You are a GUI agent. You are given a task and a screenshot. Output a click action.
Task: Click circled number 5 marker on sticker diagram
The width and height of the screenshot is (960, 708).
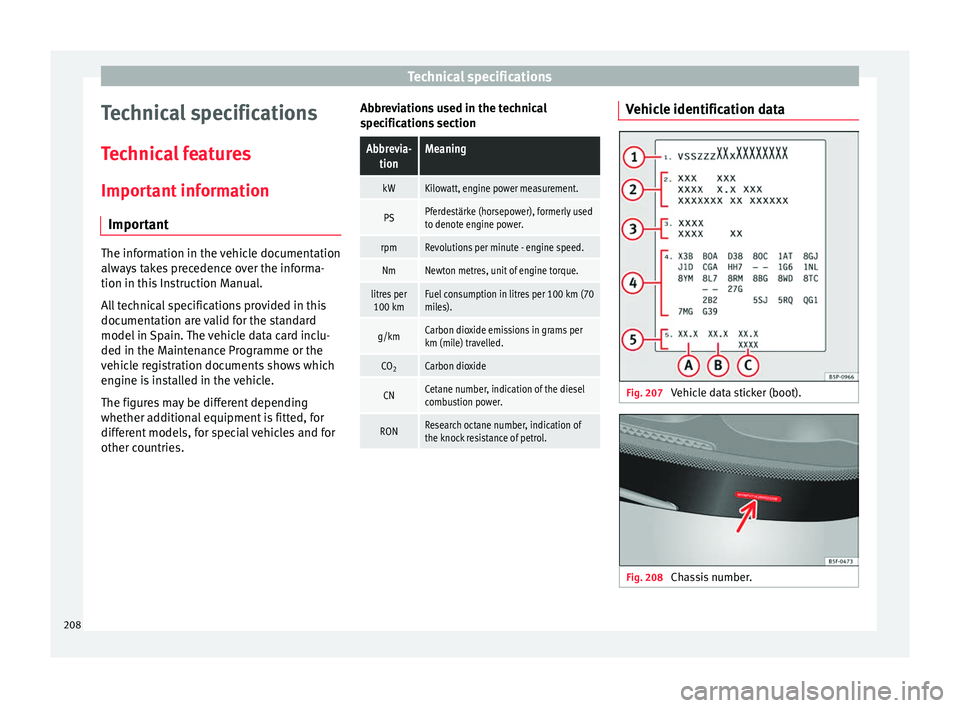(x=634, y=339)
